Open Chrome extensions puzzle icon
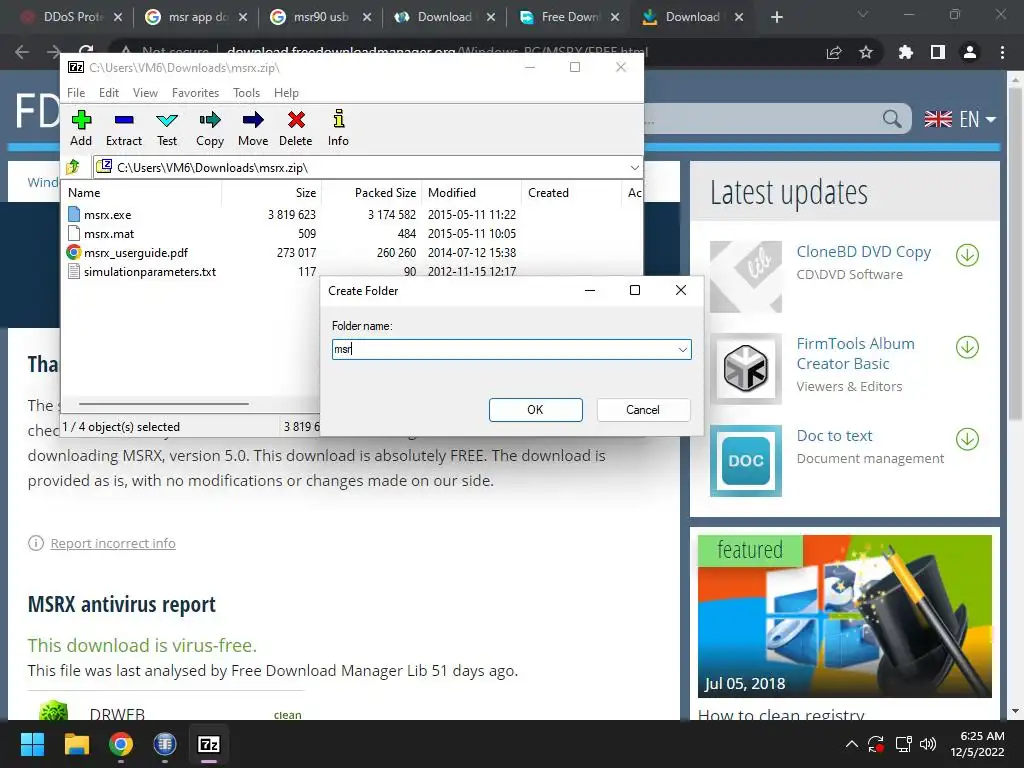Screen dimensions: 1024x768 coord(905,52)
